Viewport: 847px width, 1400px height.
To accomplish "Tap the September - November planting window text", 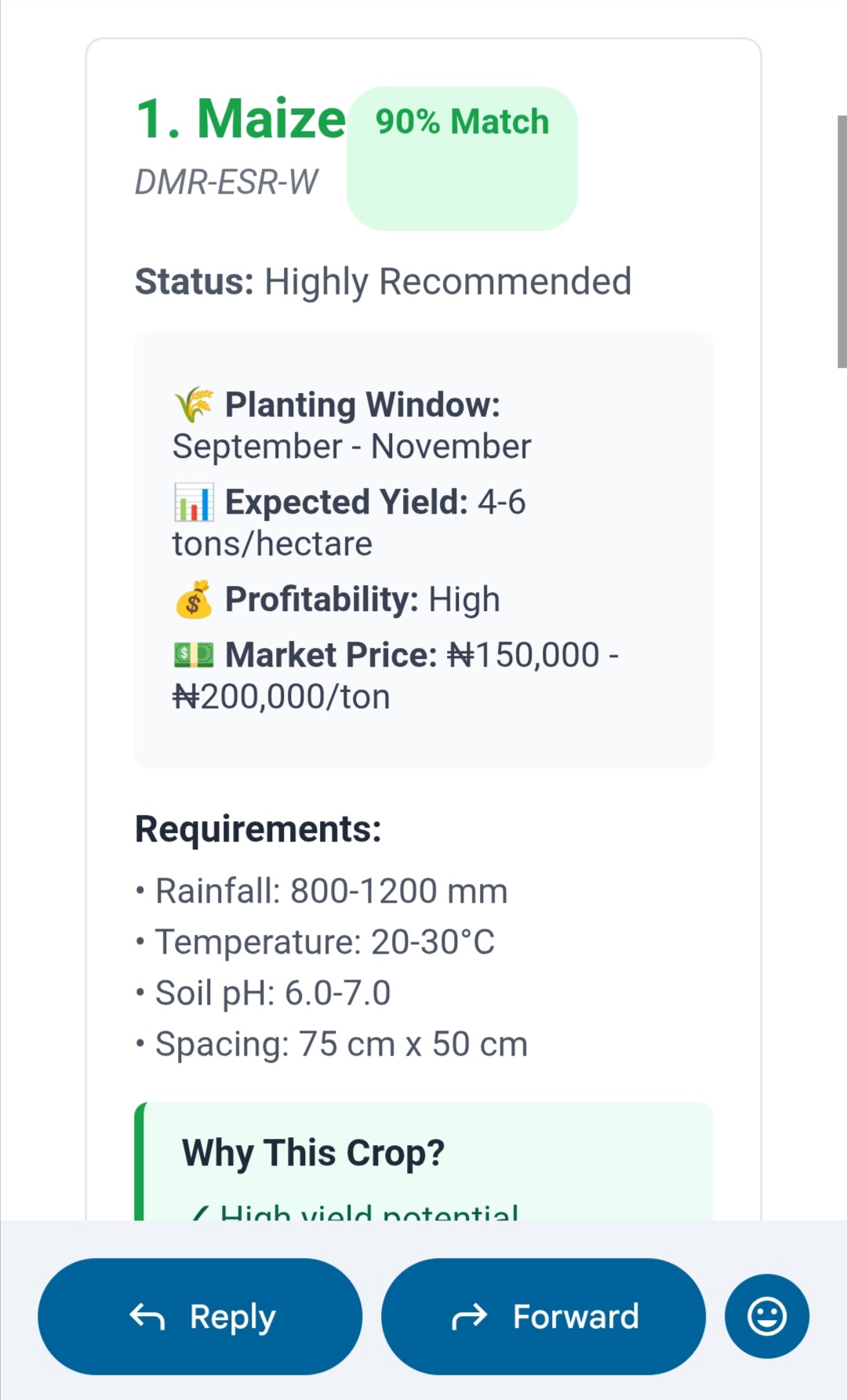I will (x=351, y=447).
